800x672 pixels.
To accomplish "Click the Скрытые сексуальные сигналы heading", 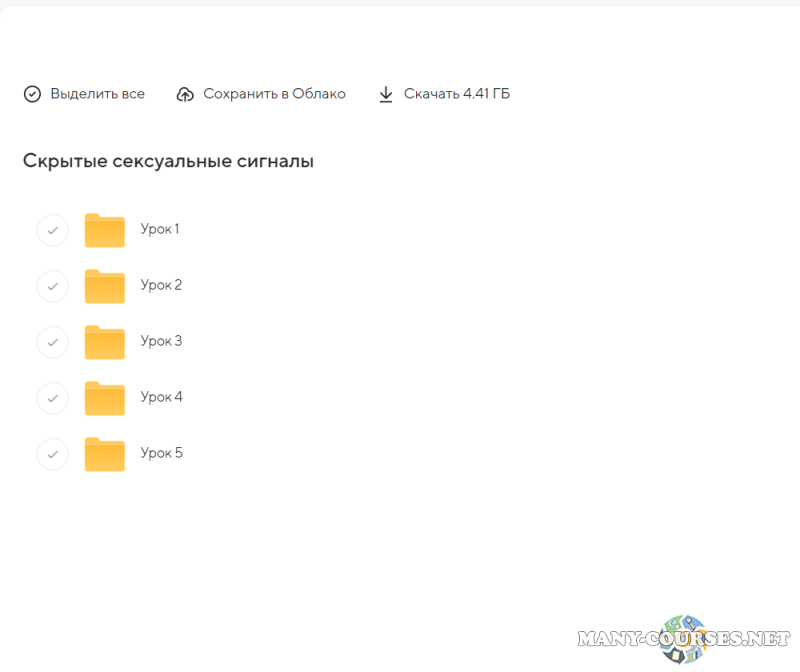I will [x=168, y=161].
